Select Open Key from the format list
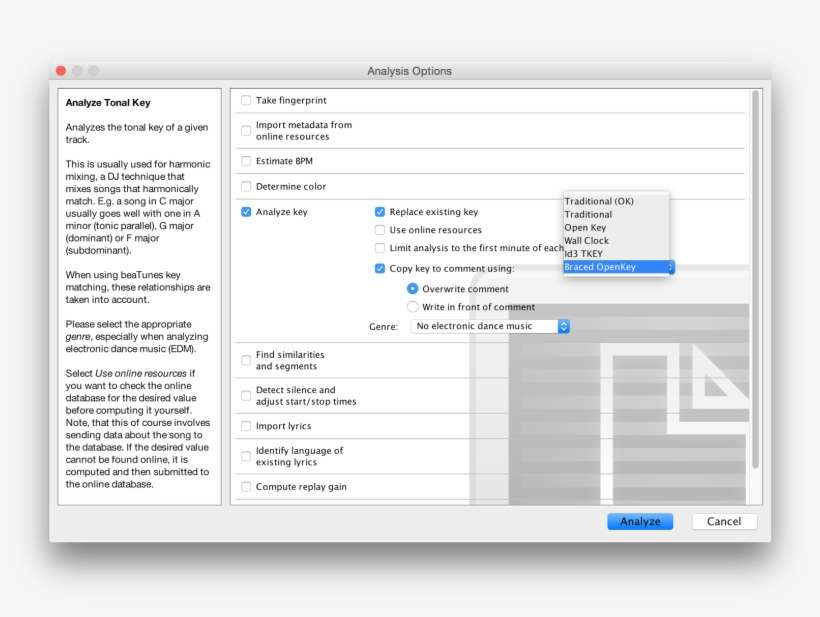The height and width of the screenshot is (617, 820). 585,228
